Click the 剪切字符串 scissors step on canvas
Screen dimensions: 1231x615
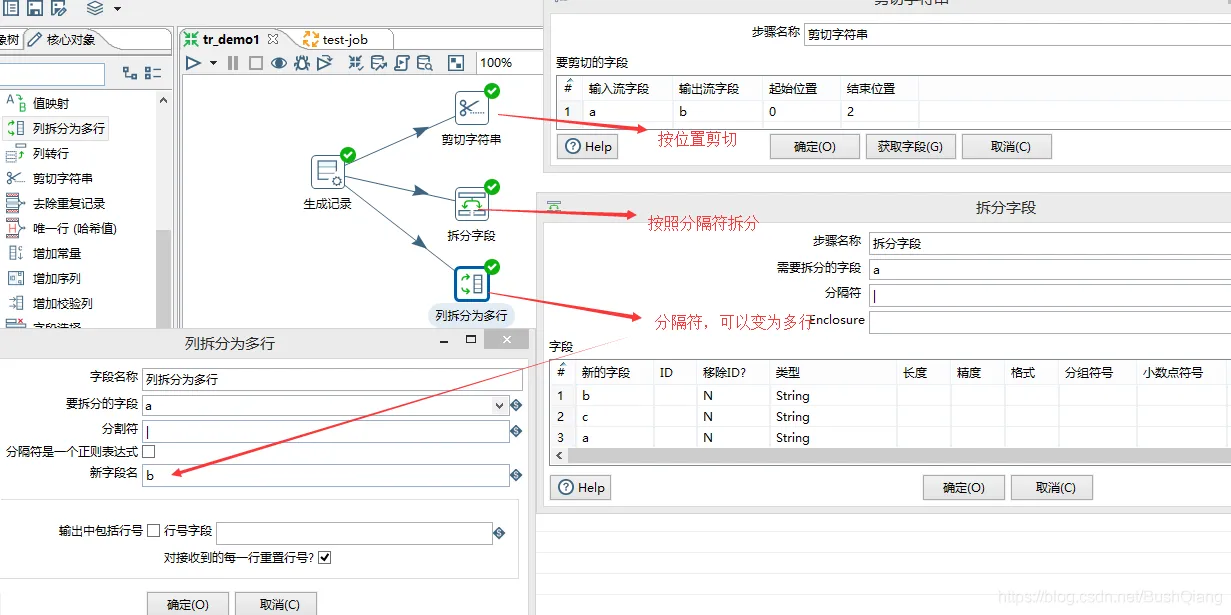pyautogui.click(x=471, y=107)
